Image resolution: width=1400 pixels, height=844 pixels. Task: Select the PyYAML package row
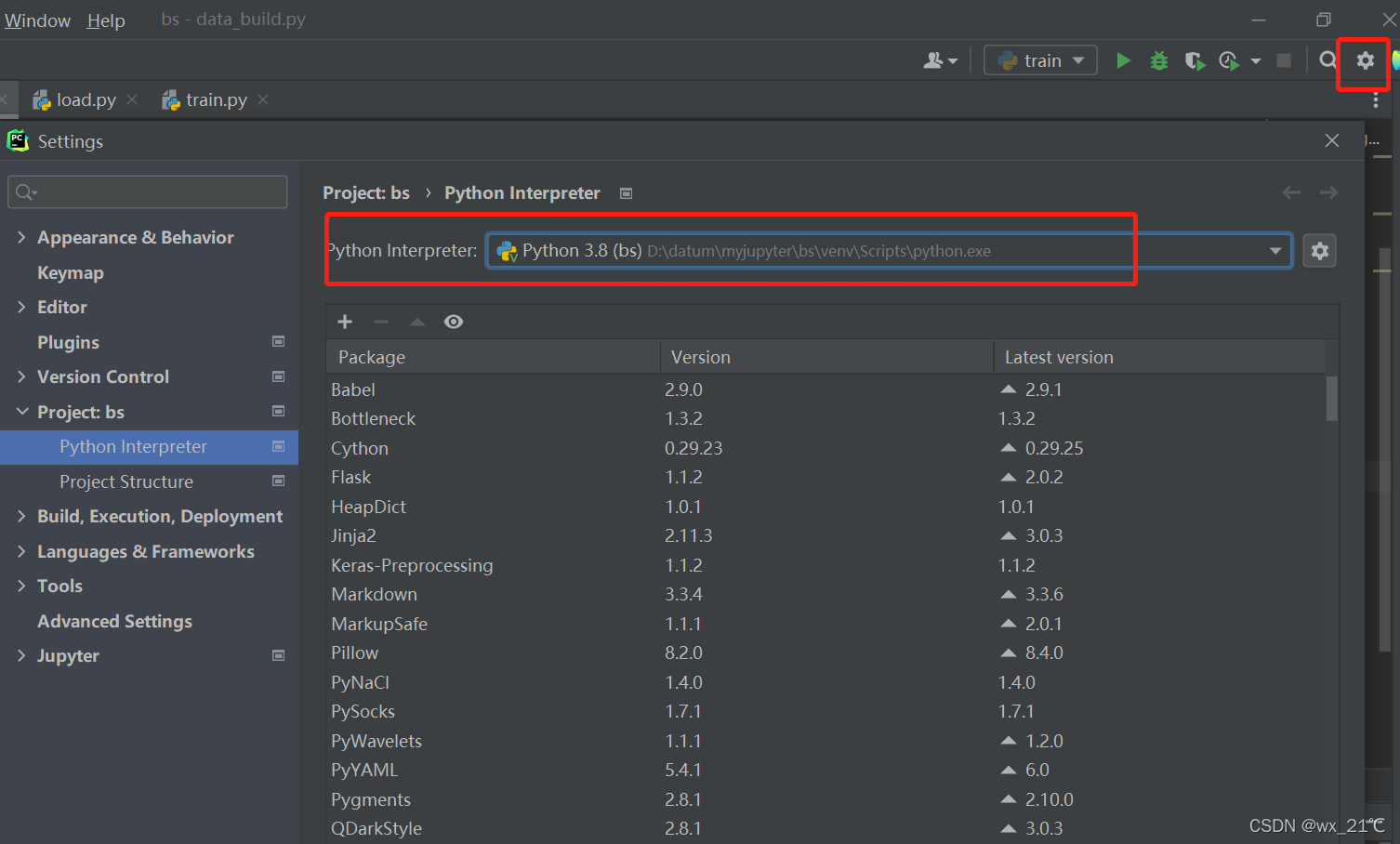825,770
